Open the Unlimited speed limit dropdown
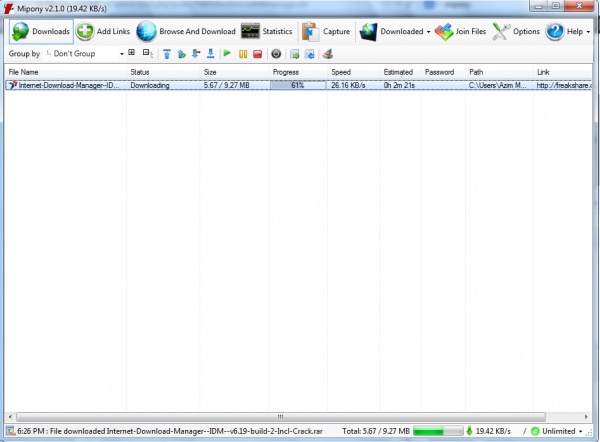The image size is (600, 442). [557, 431]
